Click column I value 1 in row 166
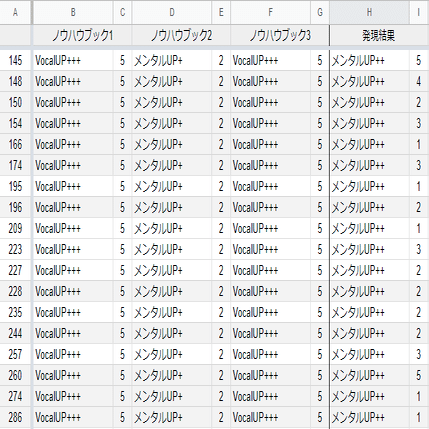 [x=419, y=144]
